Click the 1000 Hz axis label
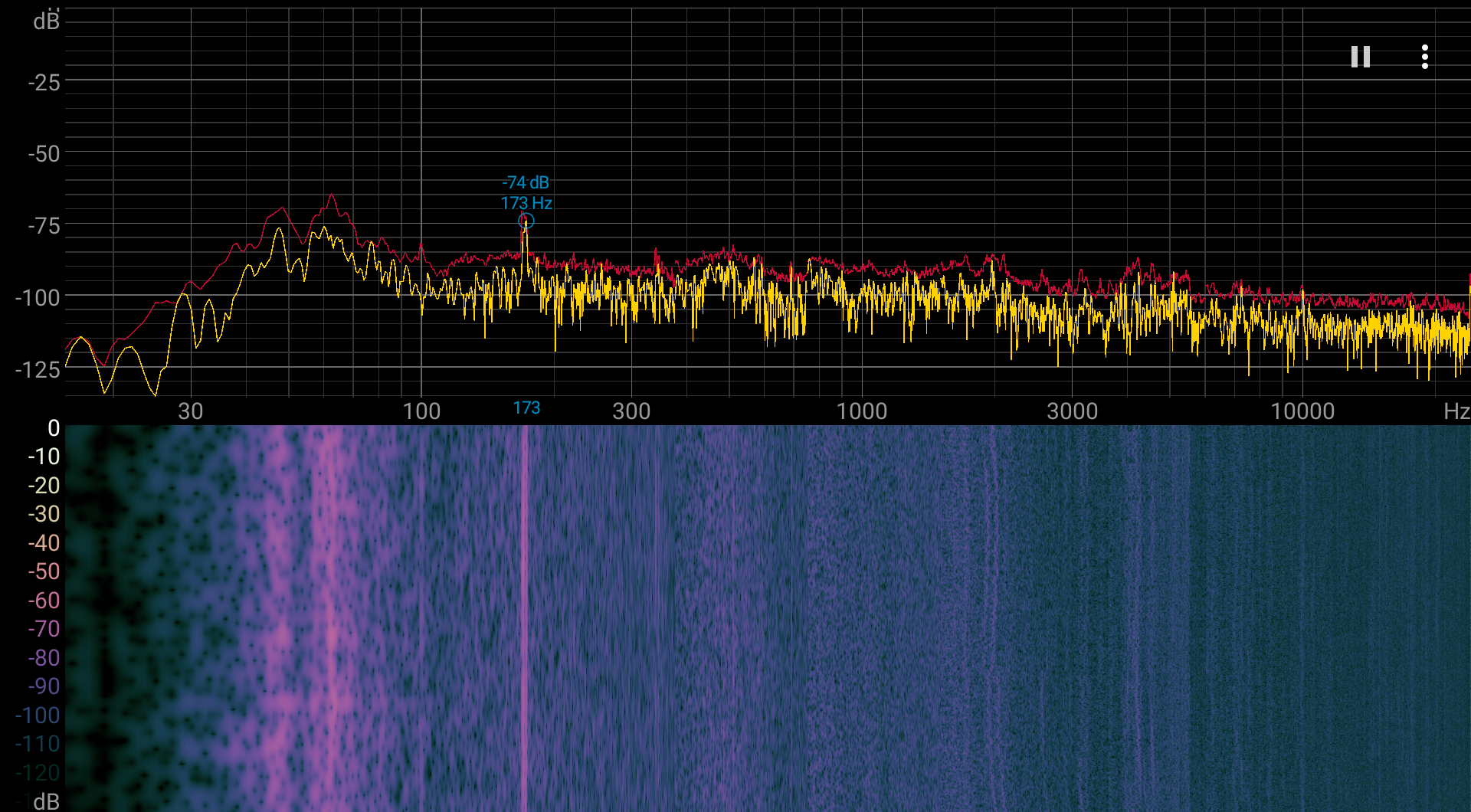1471x812 pixels. click(861, 411)
